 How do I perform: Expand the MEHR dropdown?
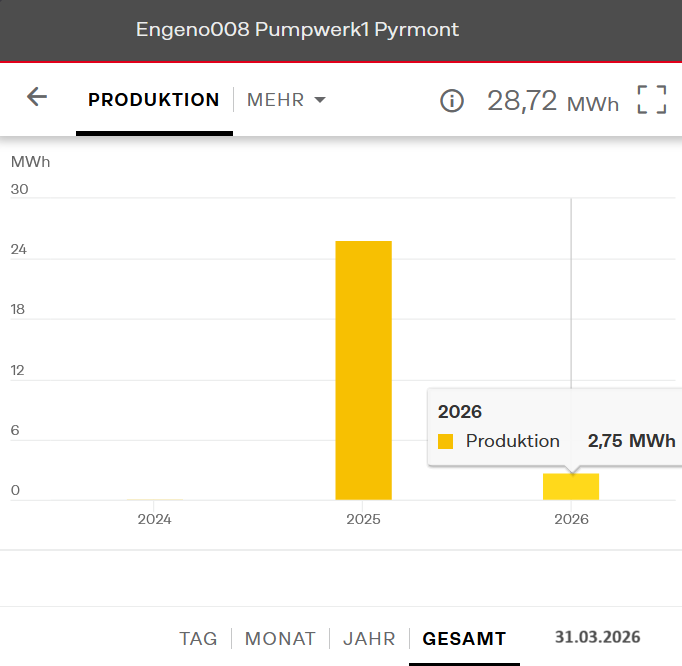tap(287, 100)
